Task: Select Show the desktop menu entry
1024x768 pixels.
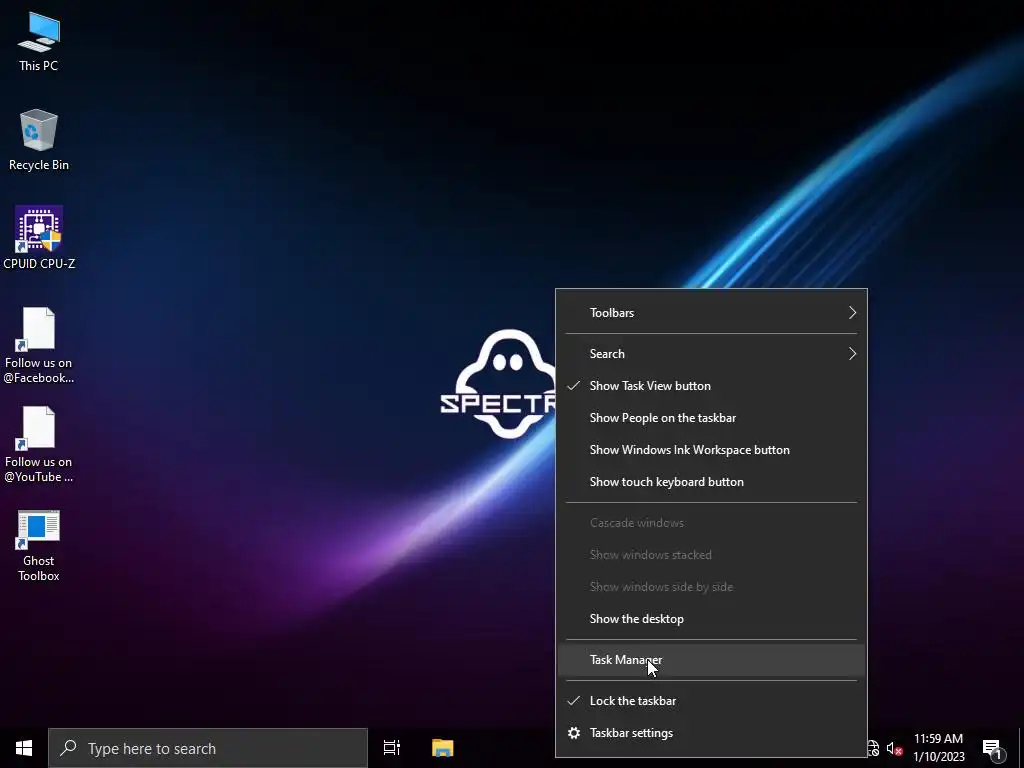Action: point(711,619)
